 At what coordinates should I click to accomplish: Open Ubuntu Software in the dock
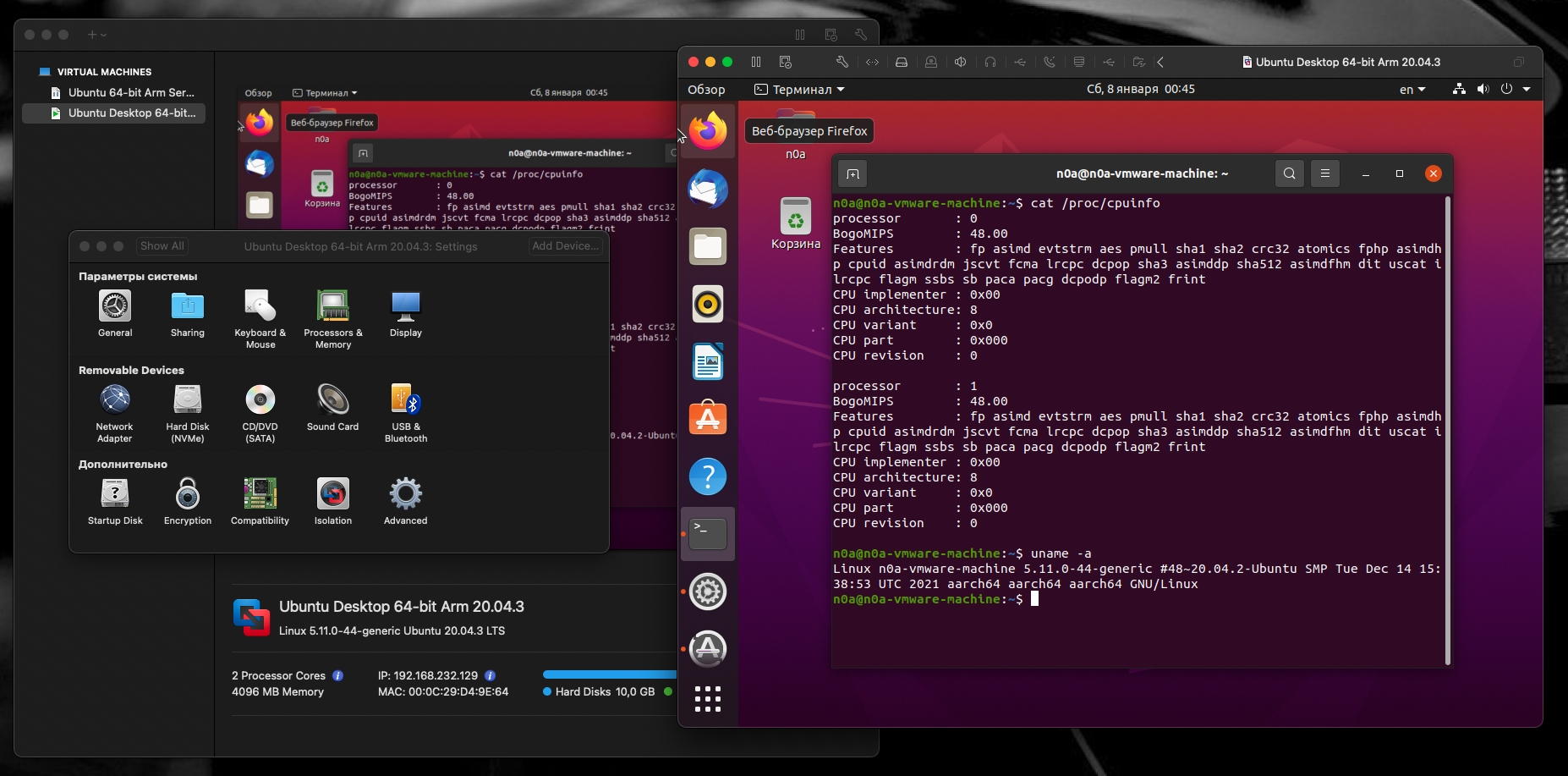pos(708,419)
